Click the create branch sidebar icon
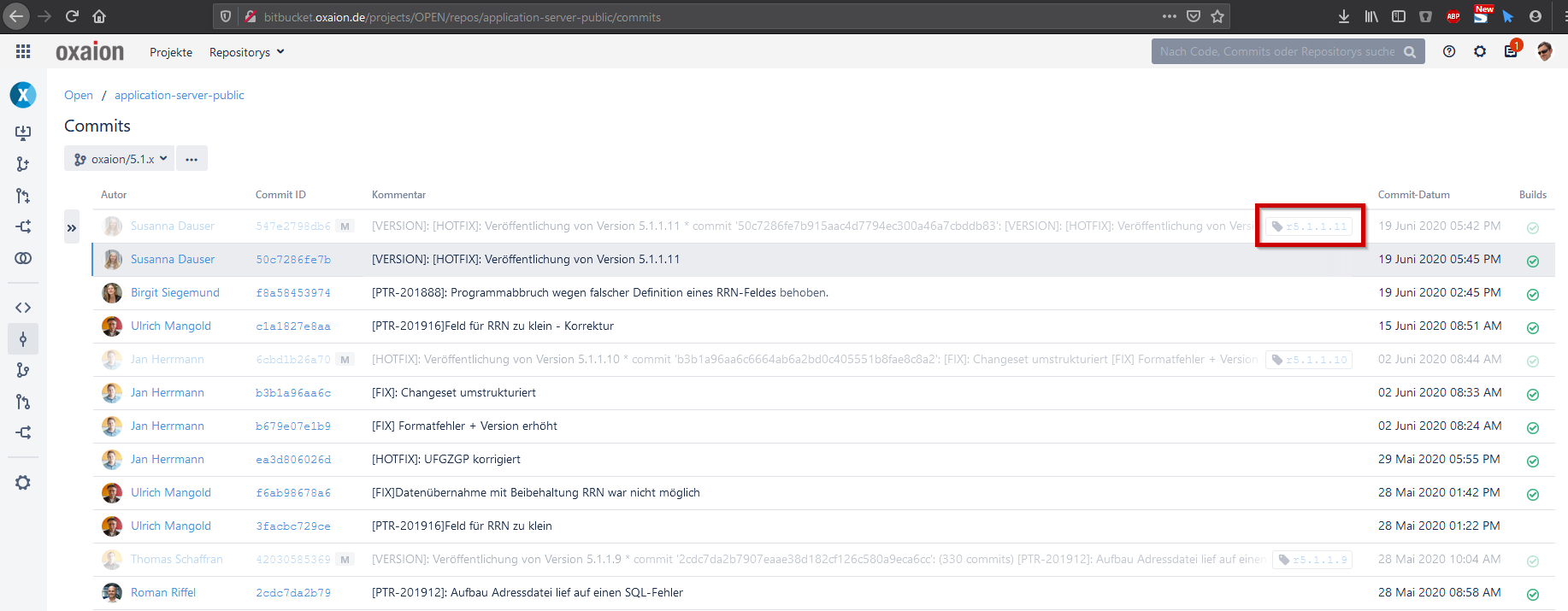Viewport: 1568px width, 611px height. point(23,164)
